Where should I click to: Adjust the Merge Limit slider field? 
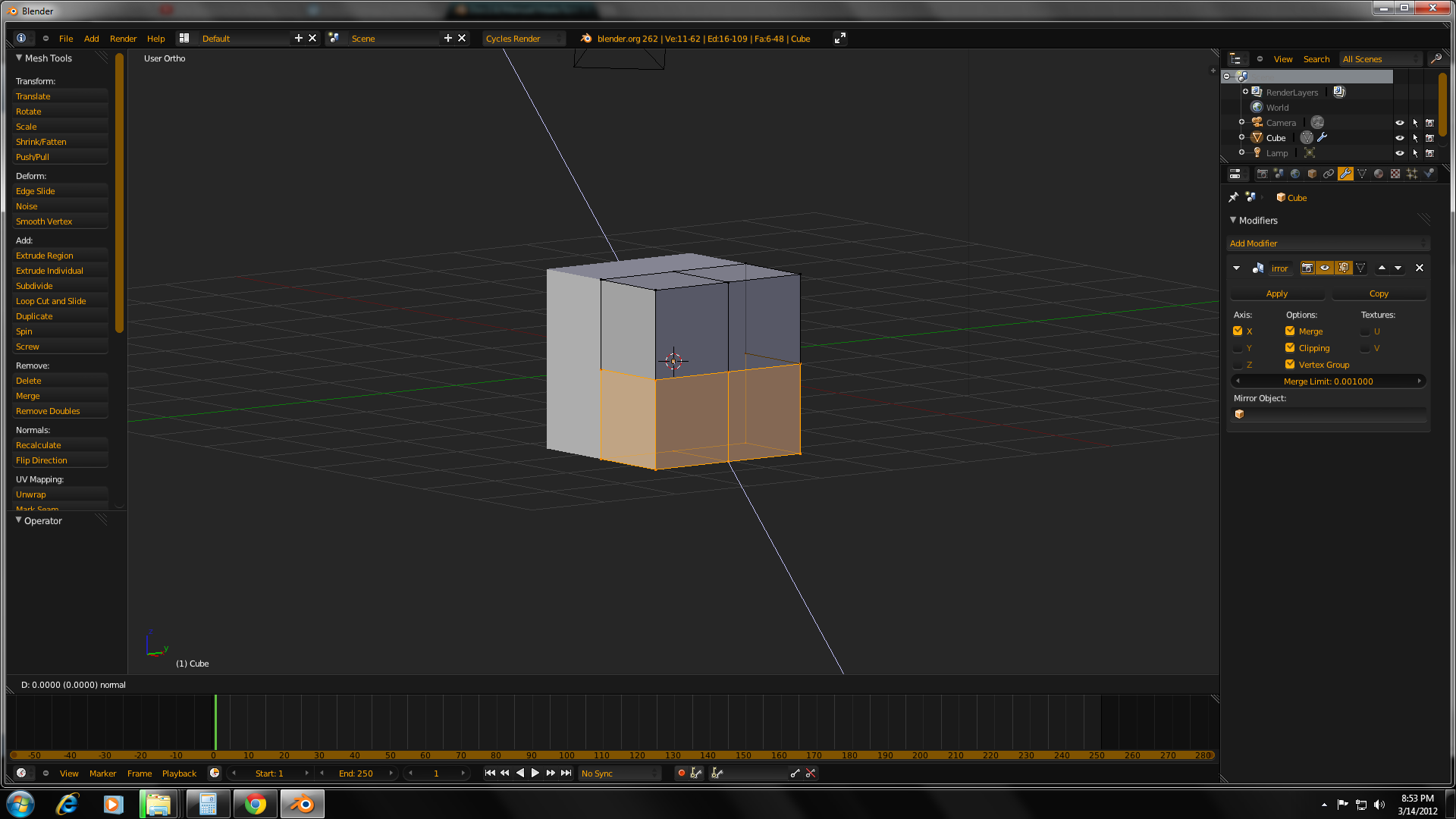pyautogui.click(x=1329, y=381)
